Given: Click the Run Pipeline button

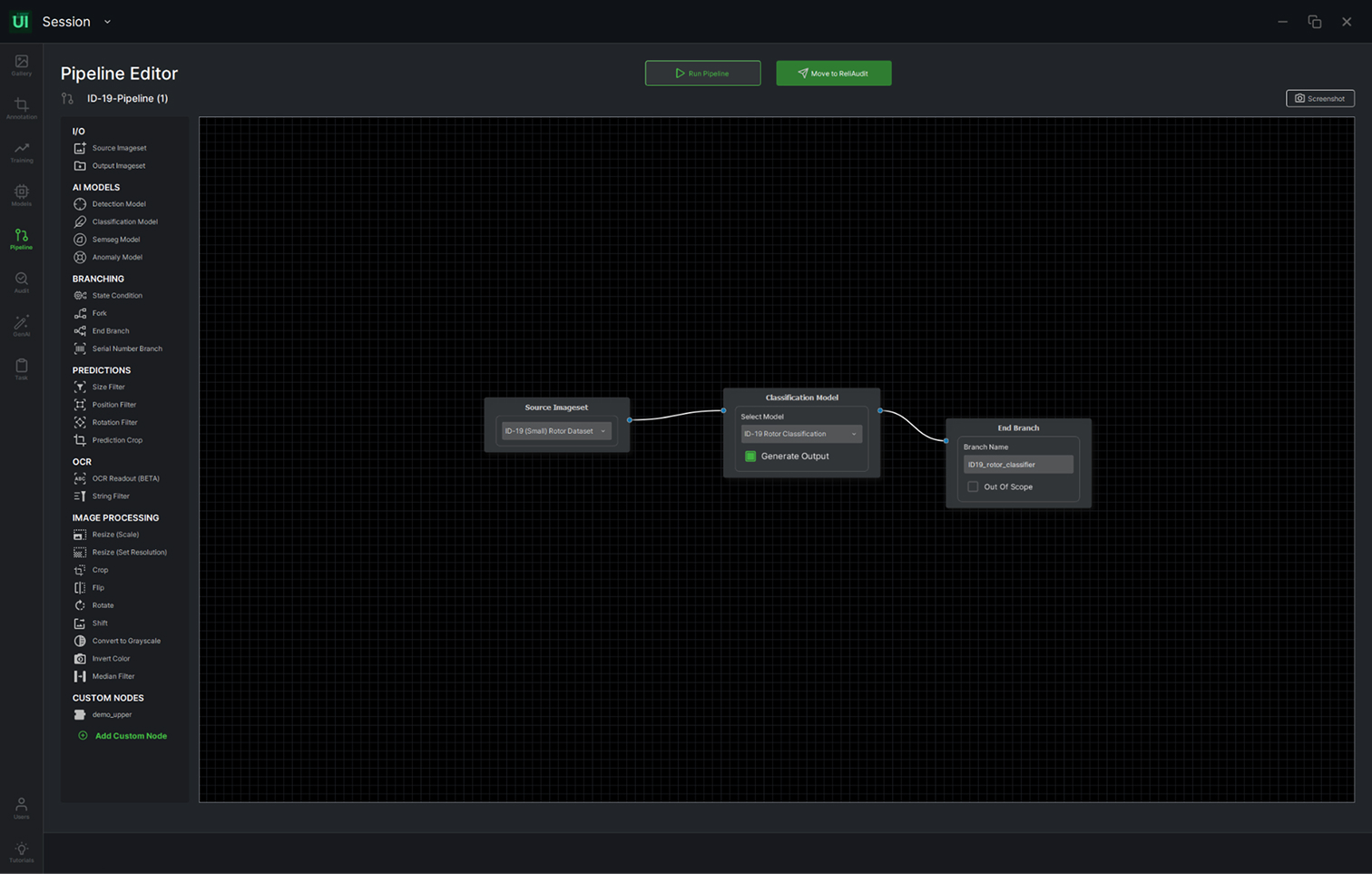Looking at the screenshot, I should click(x=703, y=74).
